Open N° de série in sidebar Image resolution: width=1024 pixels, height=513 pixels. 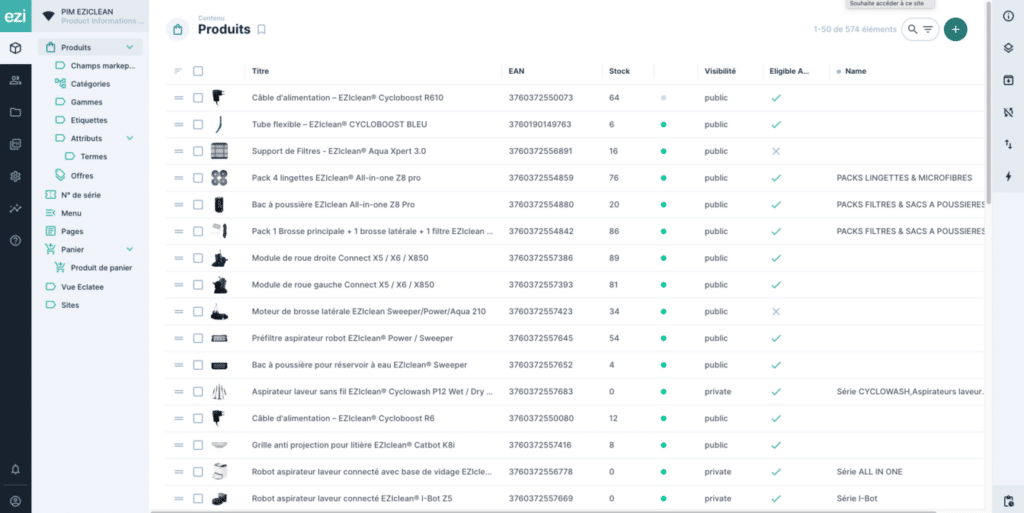pos(81,194)
